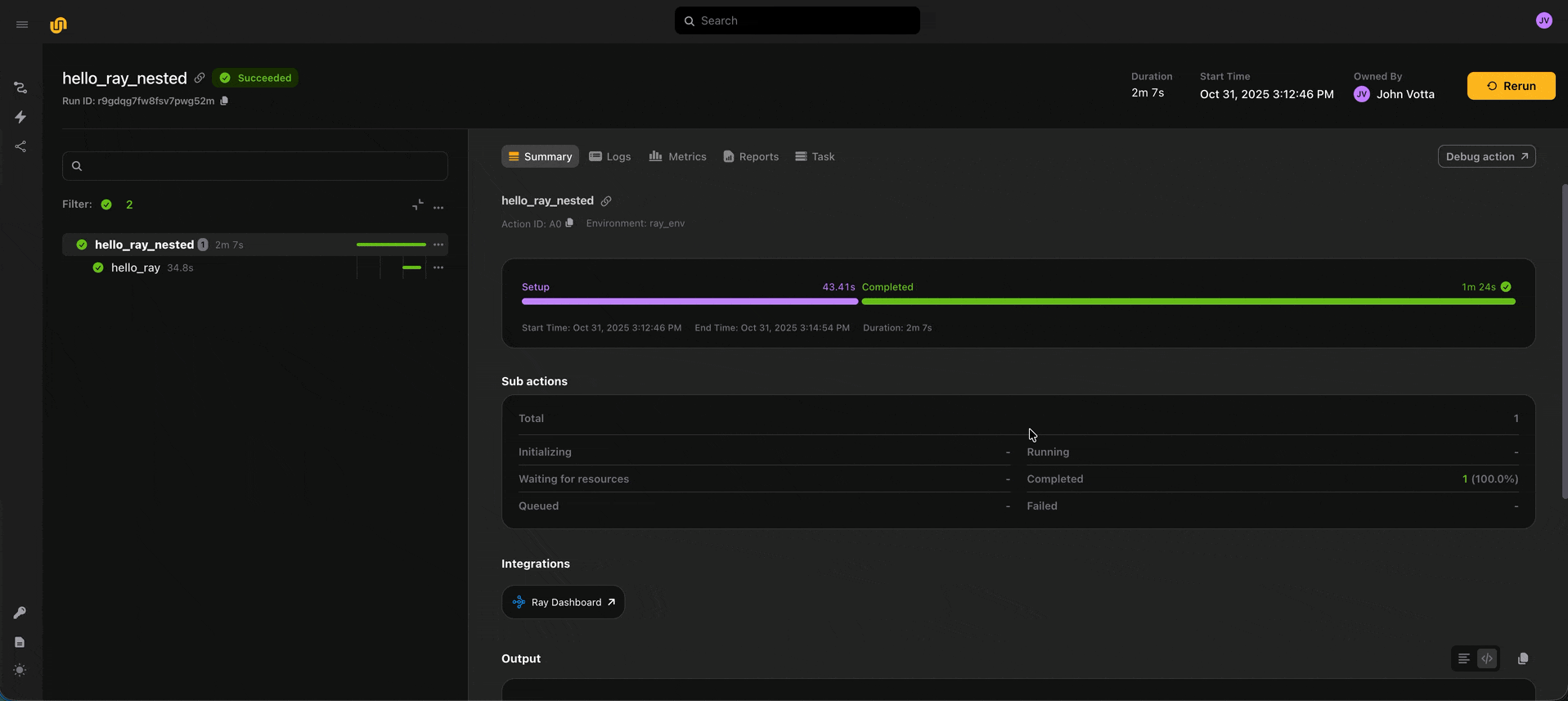Click the action tree search field
The width and height of the screenshot is (1568, 701).
pyautogui.click(x=255, y=166)
